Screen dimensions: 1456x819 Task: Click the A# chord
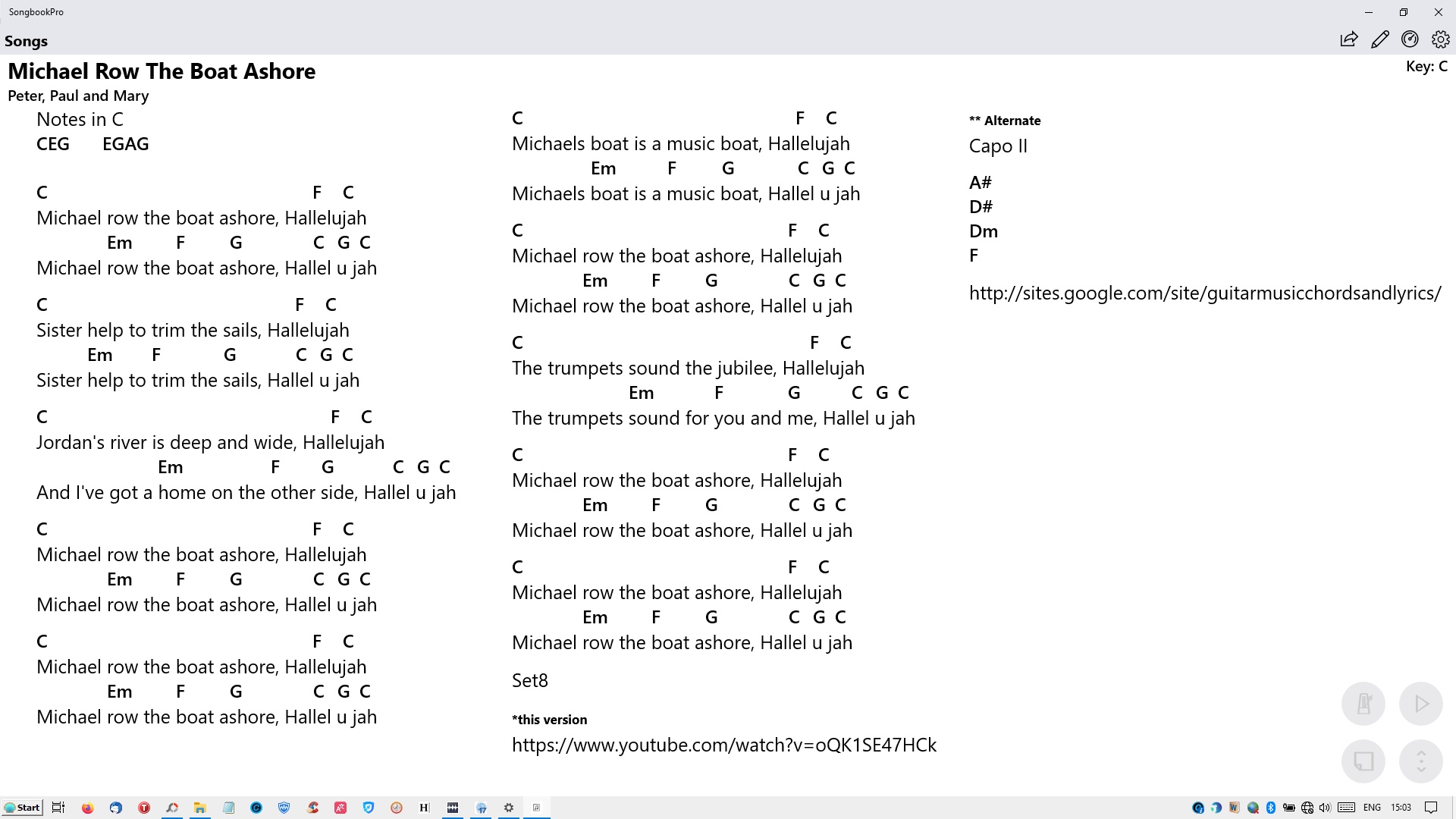[x=981, y=182]
